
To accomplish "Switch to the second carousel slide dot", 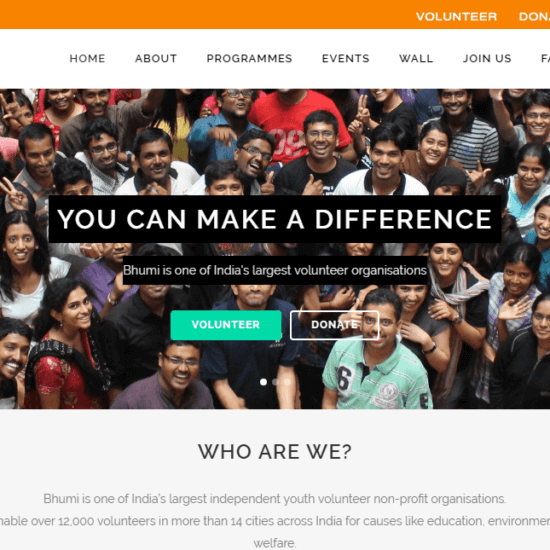I will 275,382.
